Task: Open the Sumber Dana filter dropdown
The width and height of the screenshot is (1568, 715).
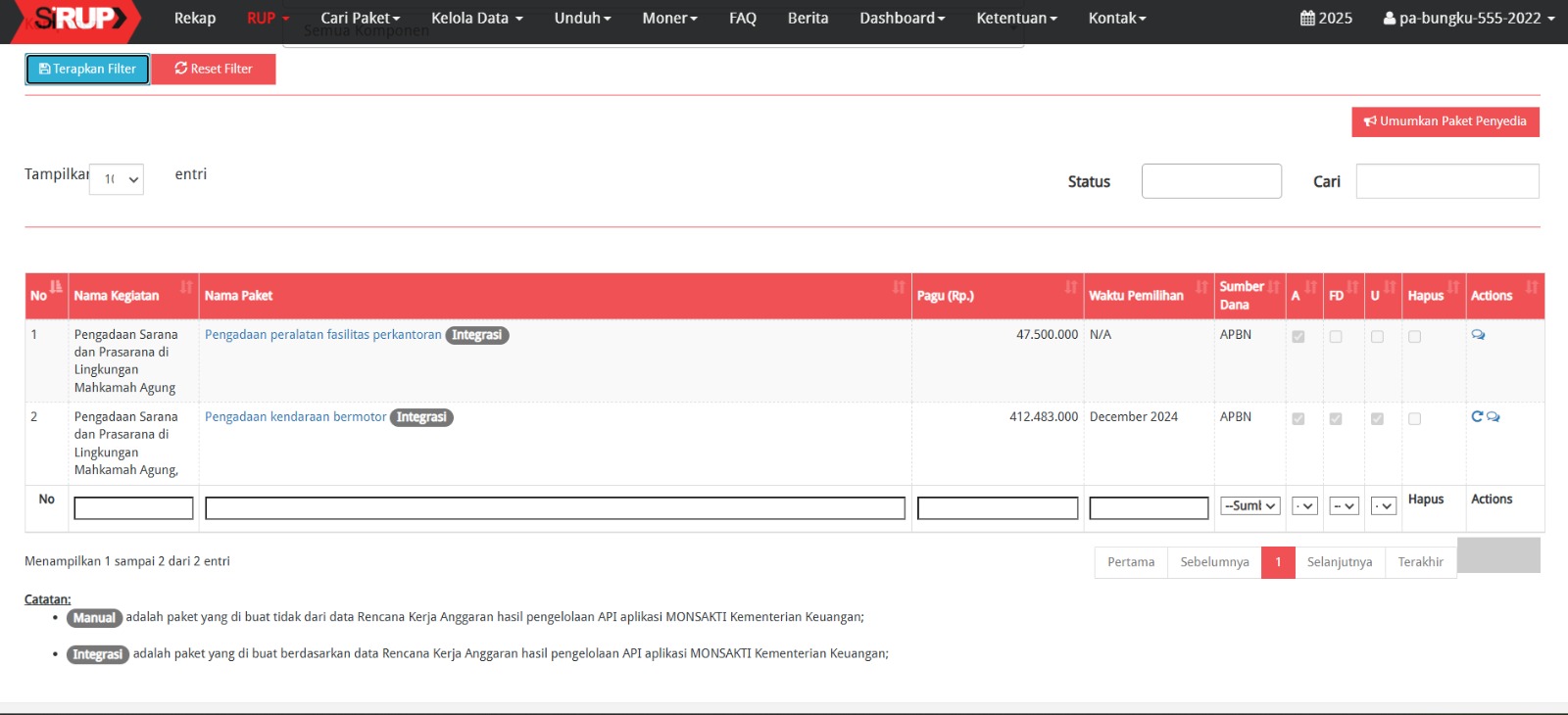Action: click(x=1249, y=506)
